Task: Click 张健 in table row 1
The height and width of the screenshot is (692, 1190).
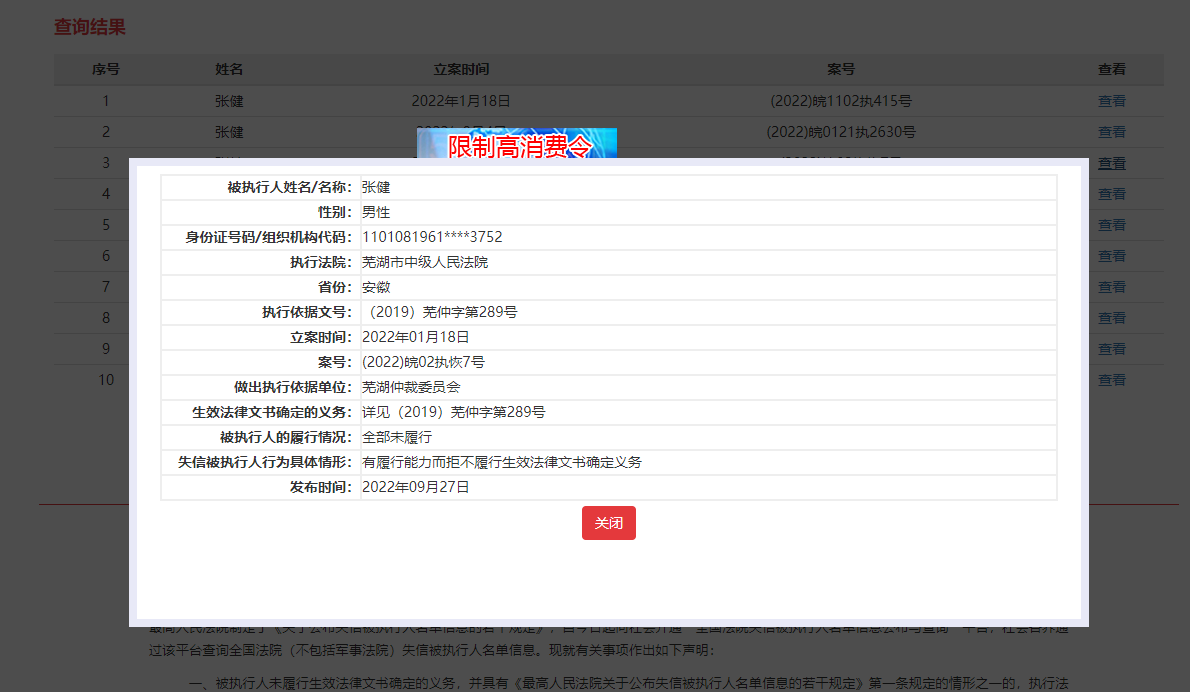Action: pyautogui.click(x=228, y=101)
